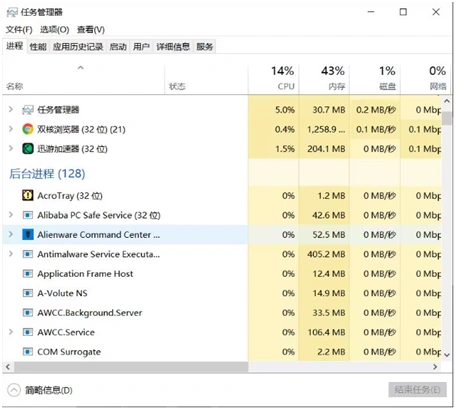Image resolution: width=456 pixels, height=410 pixels.
Task: Switch to the 详细信息 tab
Action: coord(173,47)
